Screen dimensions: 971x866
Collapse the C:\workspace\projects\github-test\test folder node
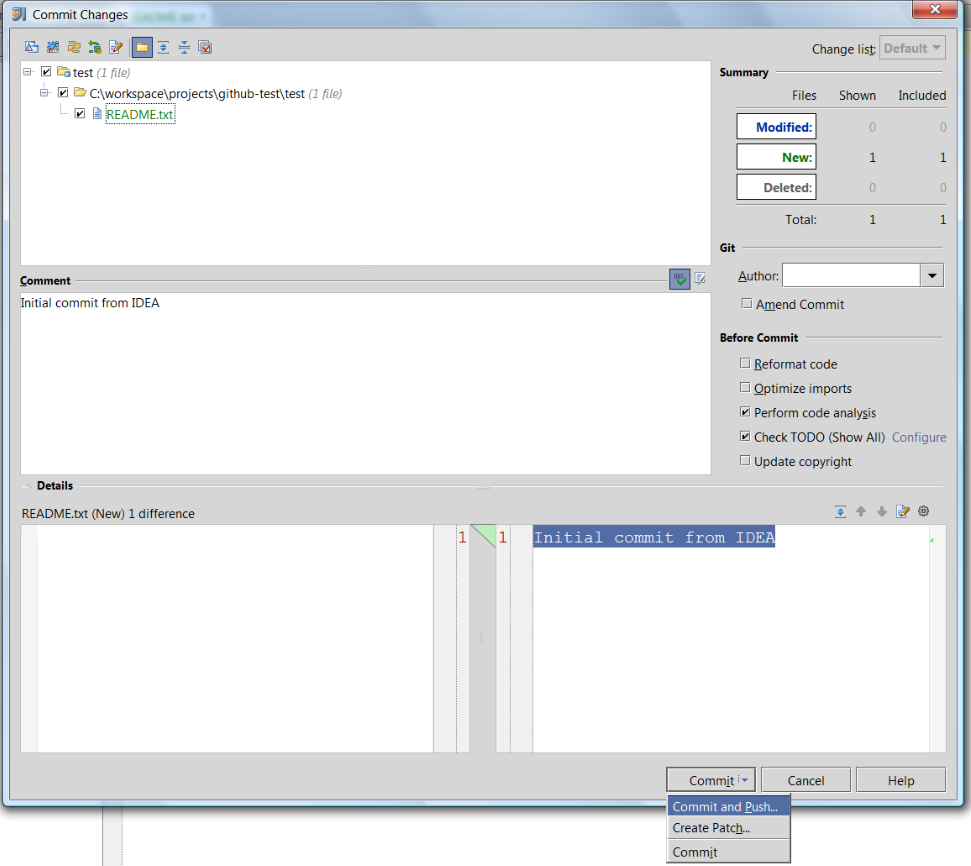click(x=45, y=93)
